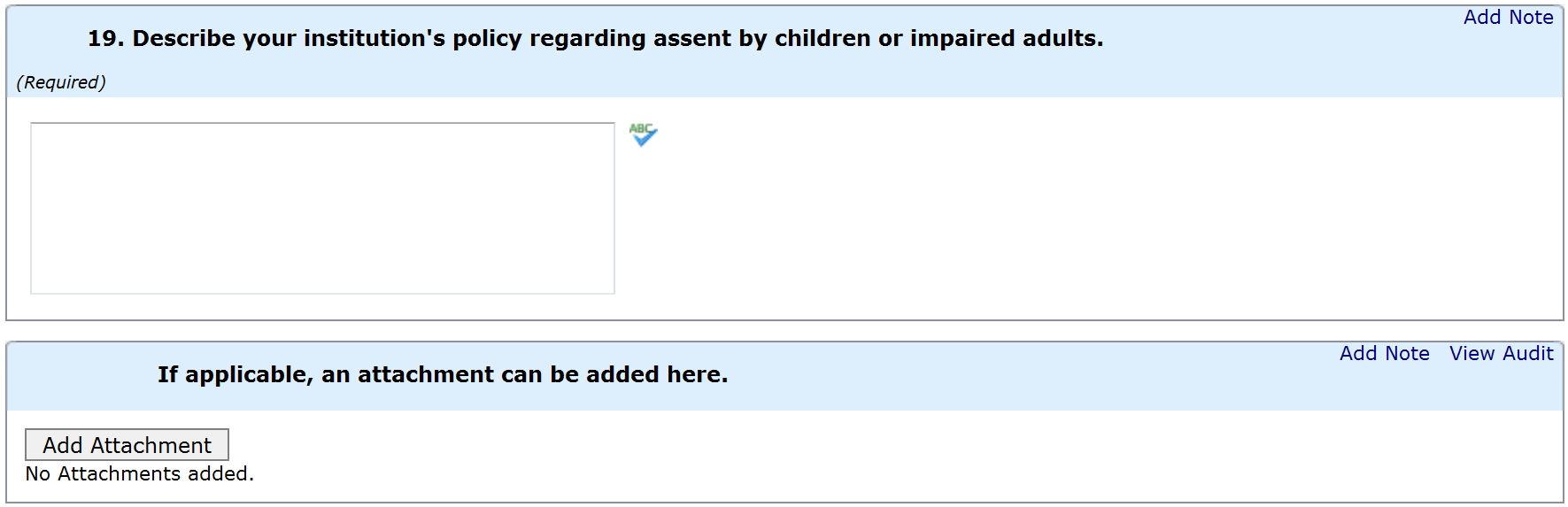Click "Add Note" next to View Audit
1568x507 pixels.
[x=1384, y=354]
